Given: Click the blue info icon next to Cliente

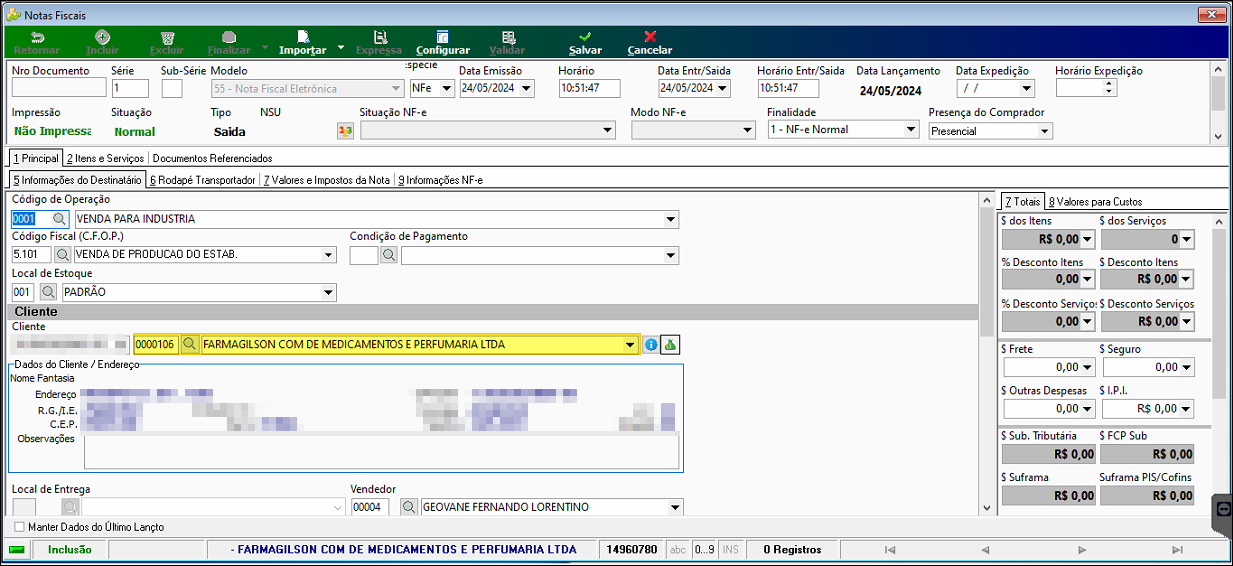Looking at the screenshot, I should tap(651, 345).
